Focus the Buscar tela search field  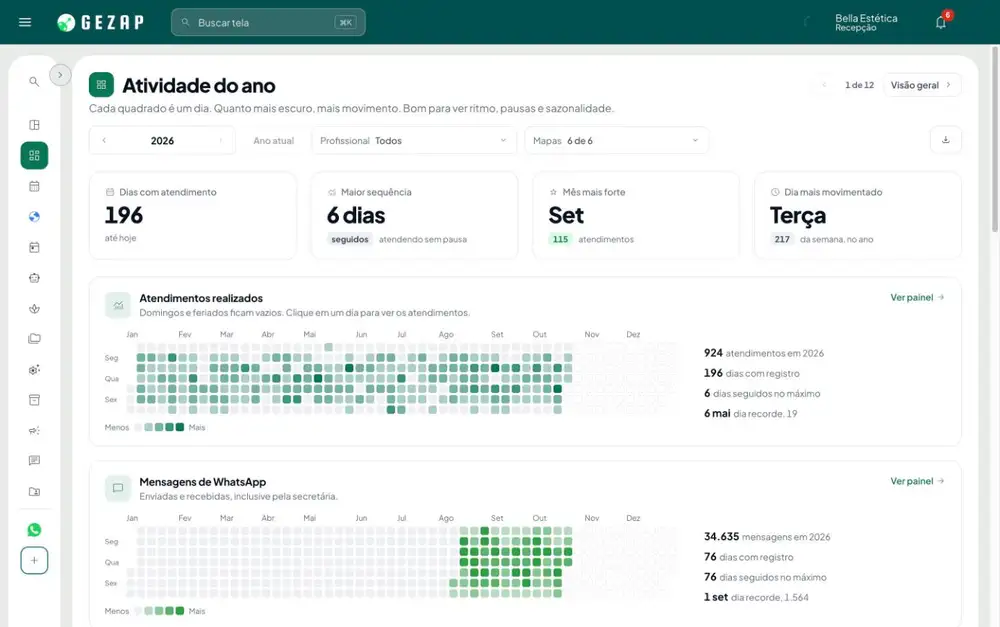(x=268, y=22)
